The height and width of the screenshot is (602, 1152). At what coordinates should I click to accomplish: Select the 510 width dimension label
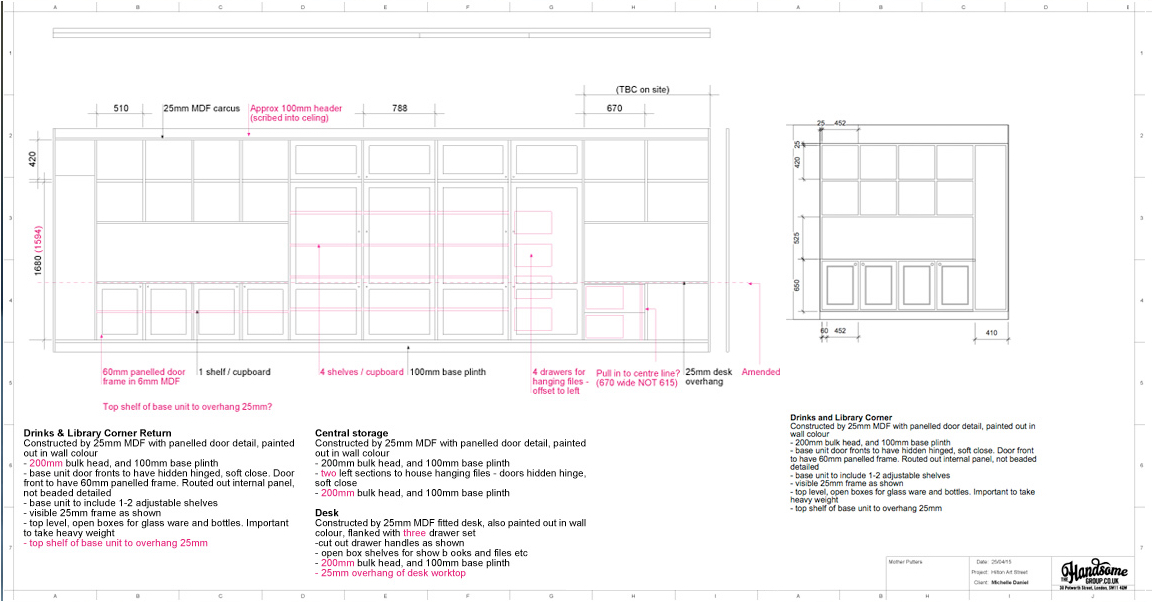pos(121,108)
